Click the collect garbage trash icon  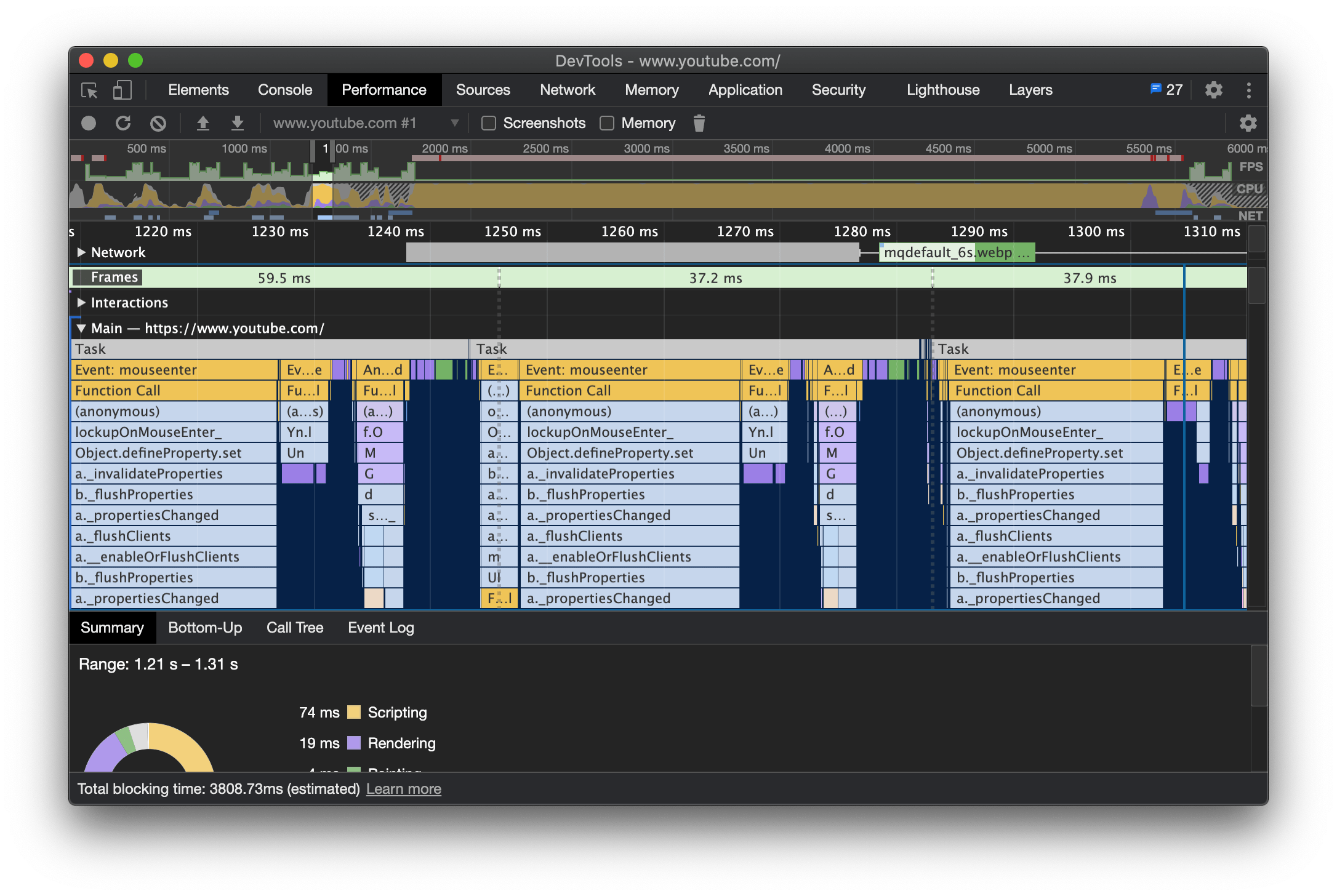[699, 124]
